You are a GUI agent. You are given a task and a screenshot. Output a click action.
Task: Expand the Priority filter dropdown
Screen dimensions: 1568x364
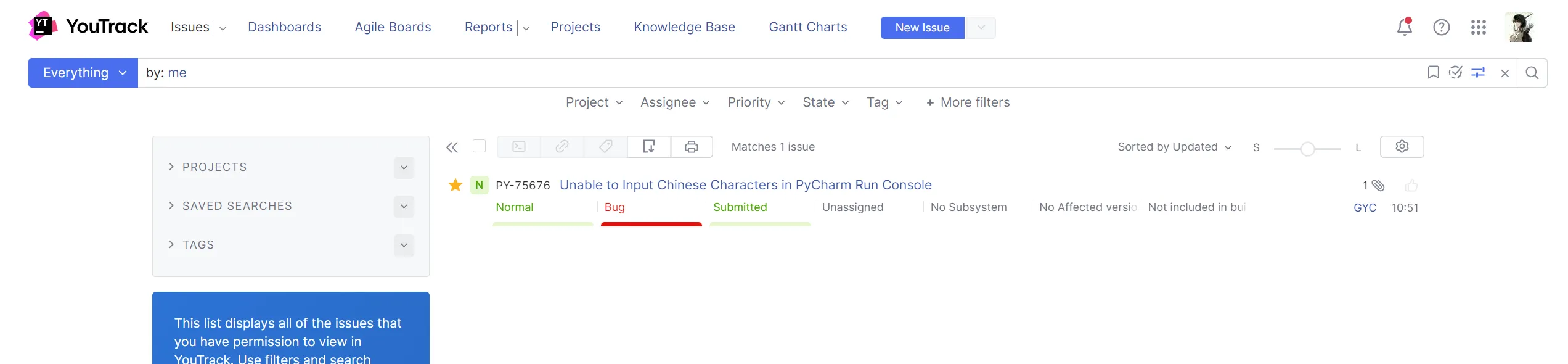tap(756, 102)
